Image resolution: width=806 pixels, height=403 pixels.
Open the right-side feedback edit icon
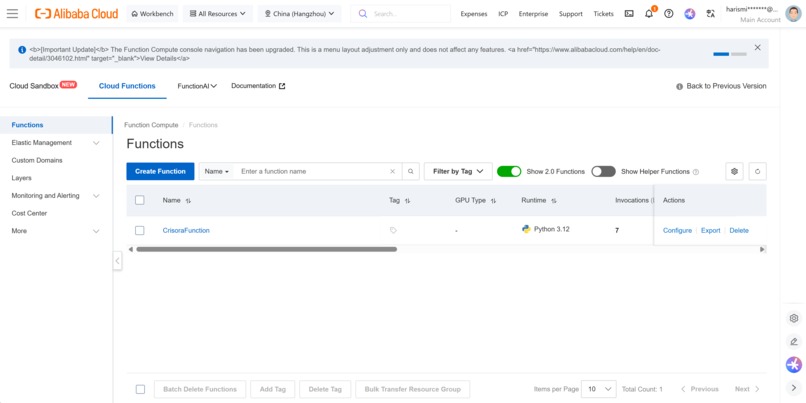pos(794,341)
